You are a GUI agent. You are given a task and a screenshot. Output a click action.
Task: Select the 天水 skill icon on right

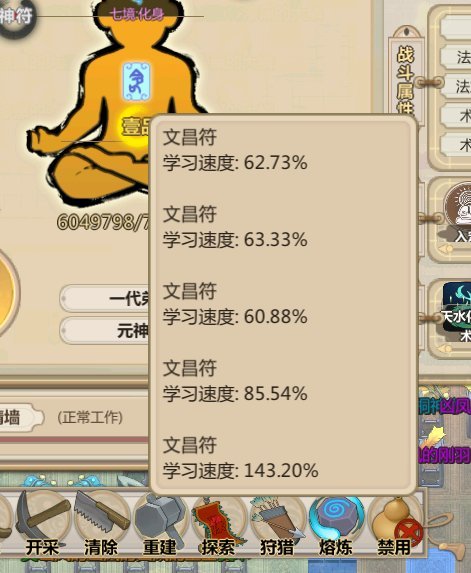457,311
